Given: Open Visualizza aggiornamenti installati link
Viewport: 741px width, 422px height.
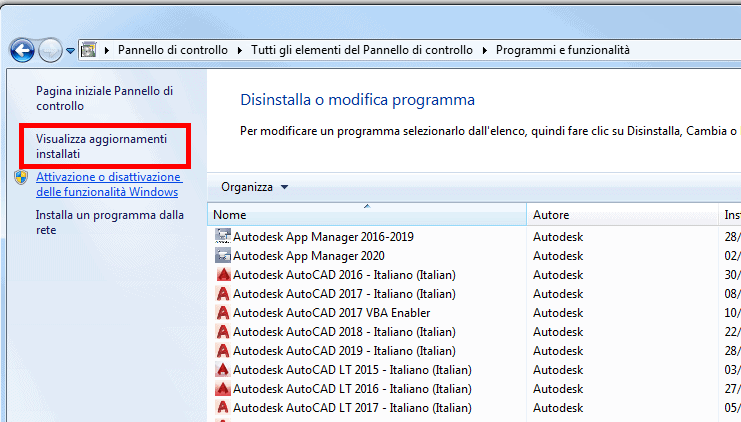Looking at the screenshot, I should click(102, 146).
